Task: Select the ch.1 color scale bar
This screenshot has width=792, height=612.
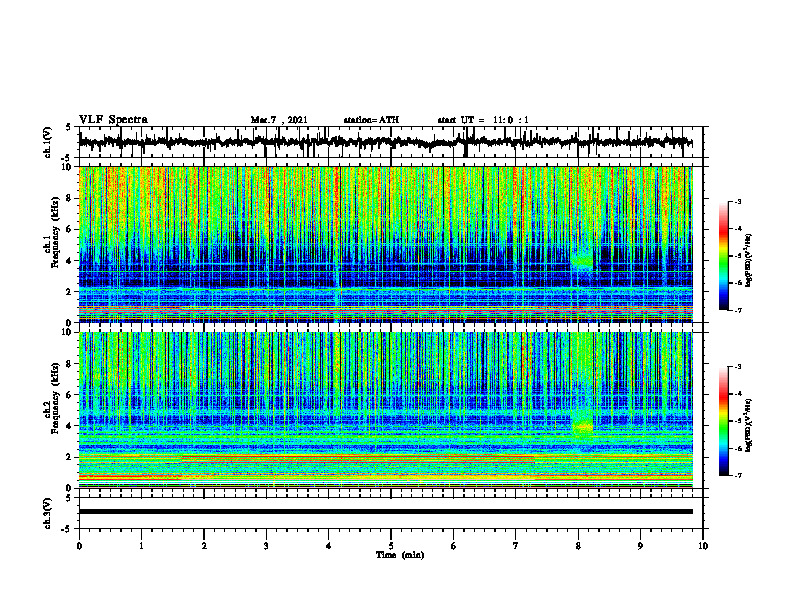Action: click(723, 256)
